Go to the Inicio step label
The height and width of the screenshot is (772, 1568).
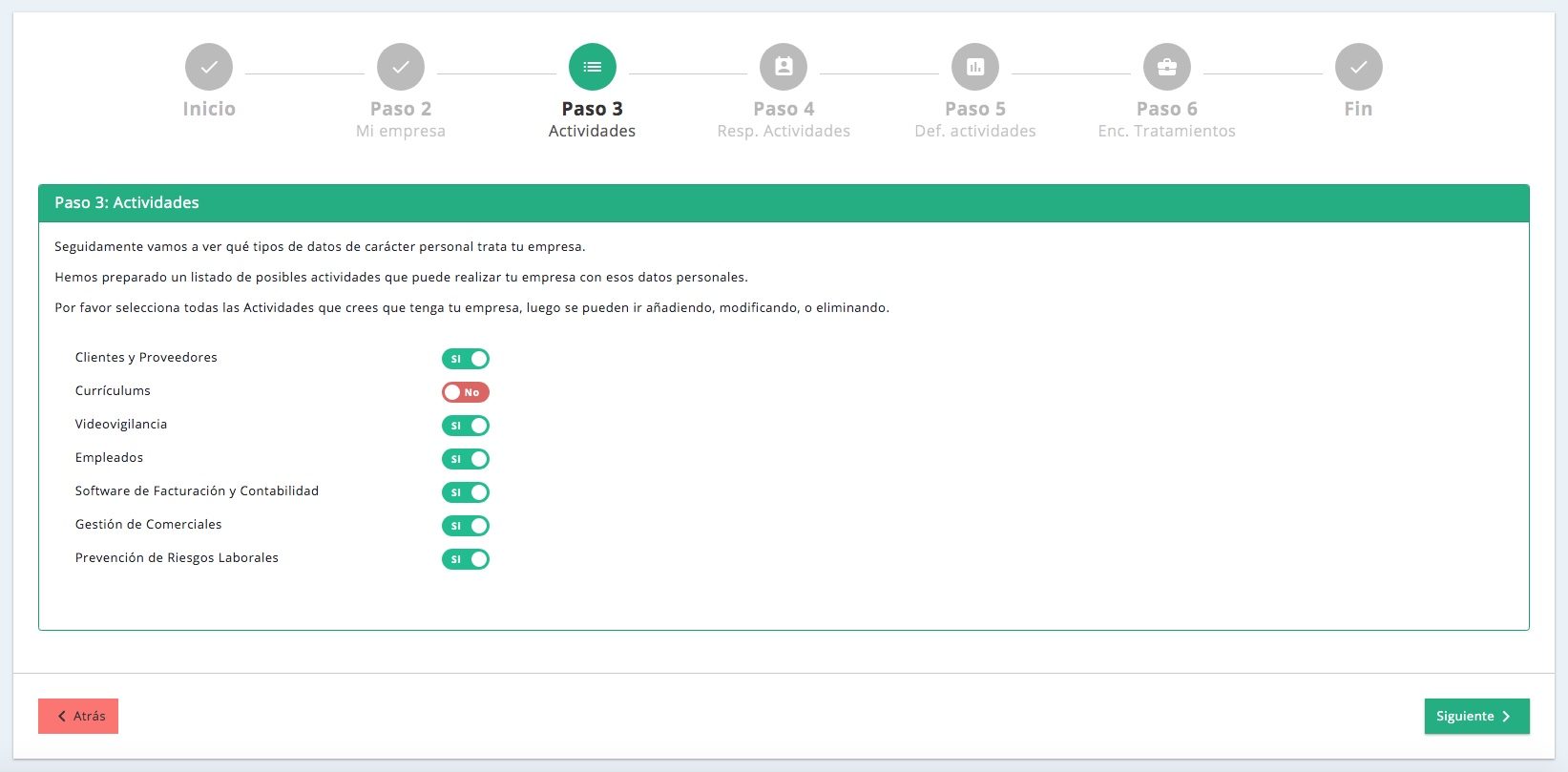(x=209, y=109)
